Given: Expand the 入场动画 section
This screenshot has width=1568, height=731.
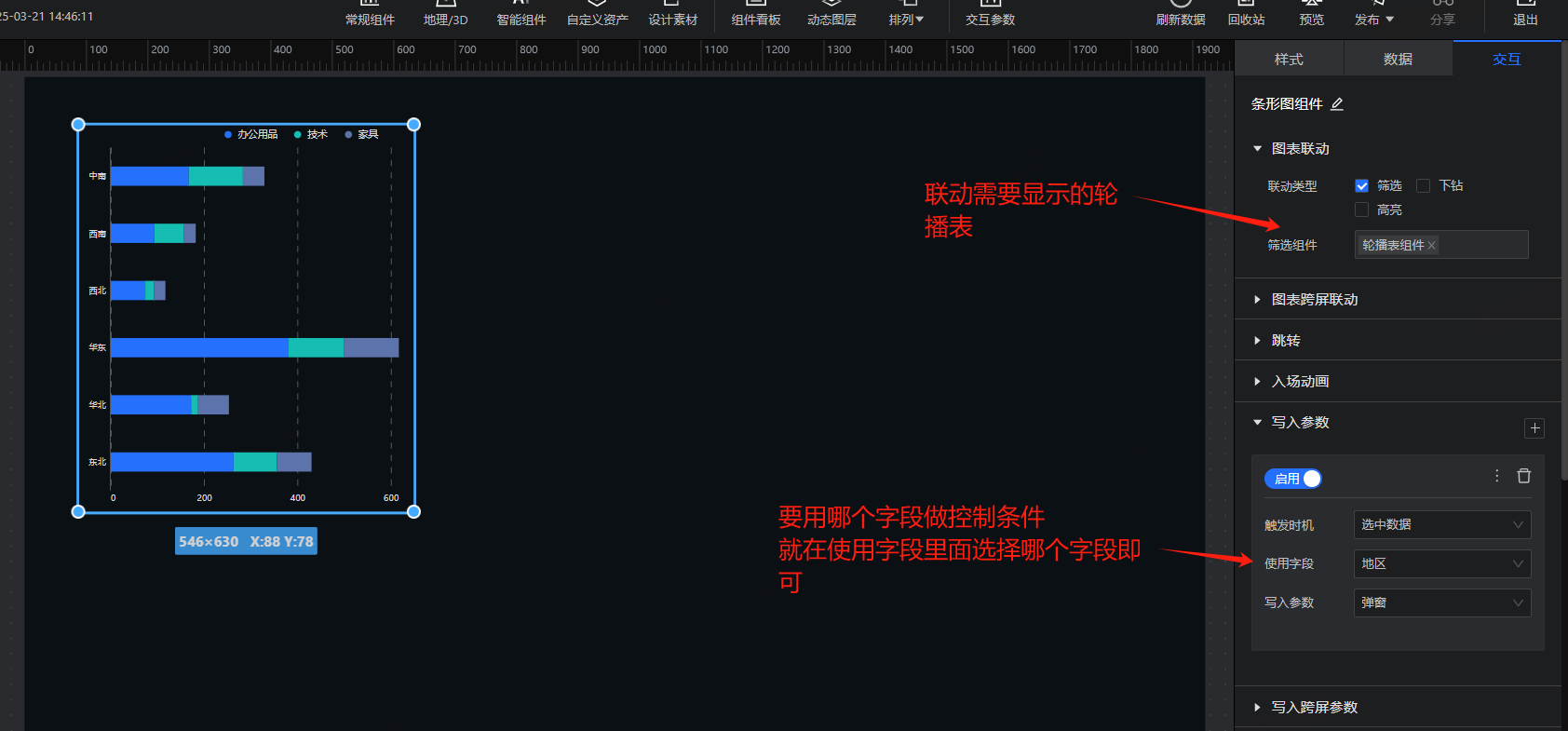Looking at the screenshot, I should pyautogui.click(x=1257, y=382).
